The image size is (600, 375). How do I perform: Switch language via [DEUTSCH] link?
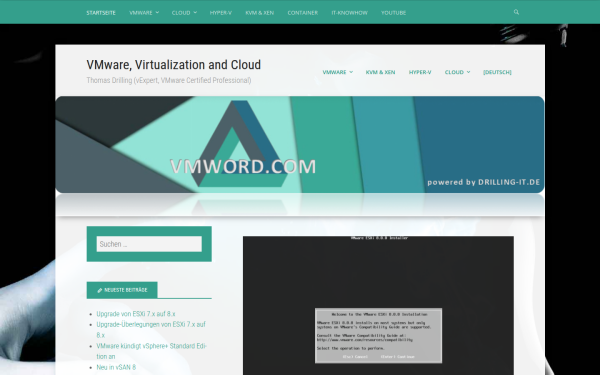[497, 72]
